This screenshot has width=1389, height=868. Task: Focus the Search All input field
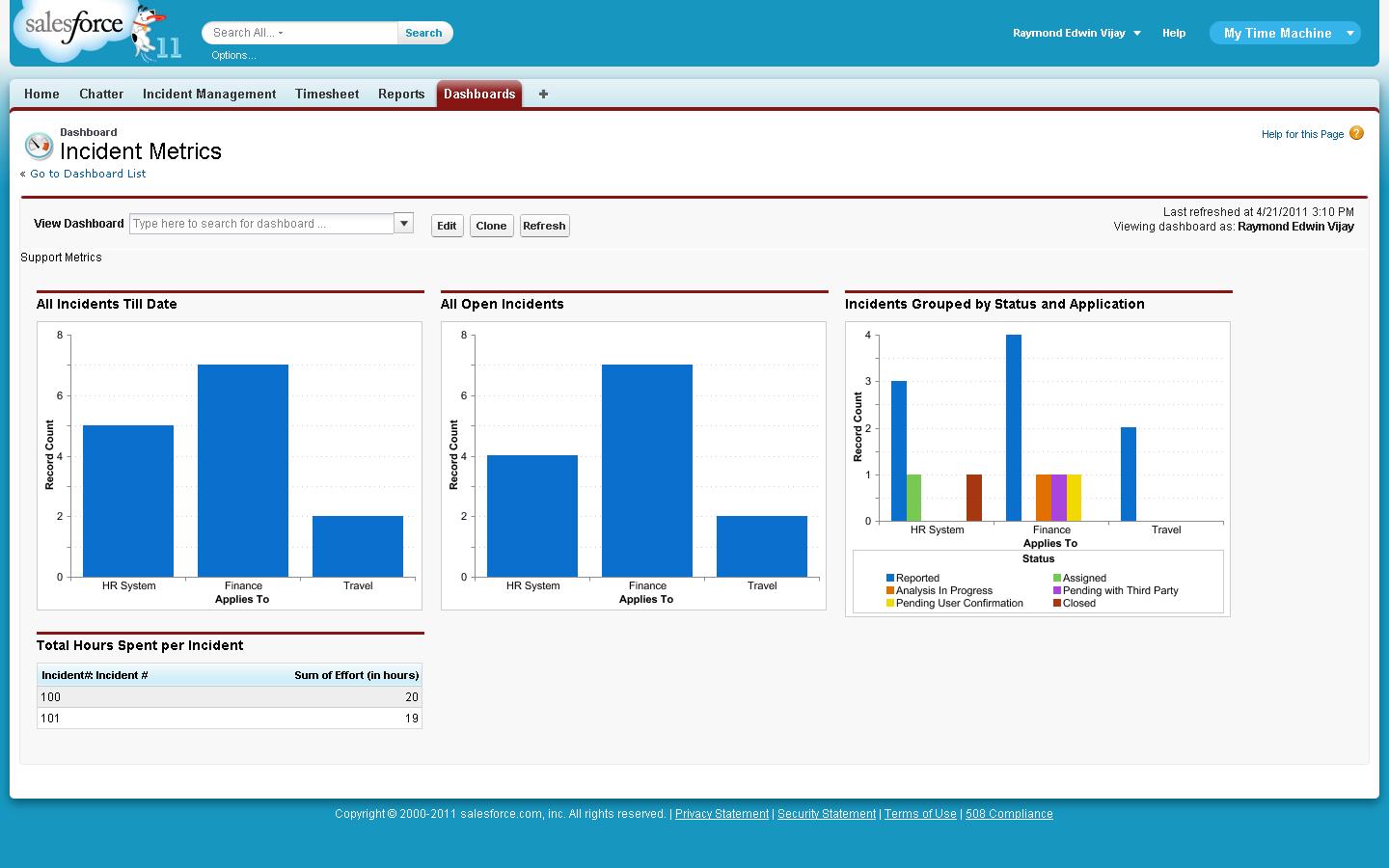(299, 33)
